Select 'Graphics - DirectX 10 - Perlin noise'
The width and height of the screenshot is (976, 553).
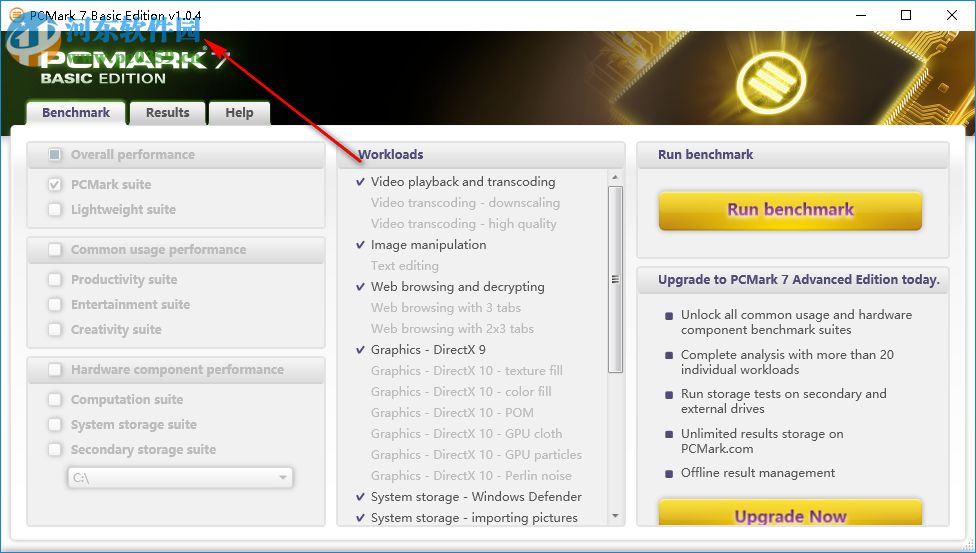(x=471, y=476)
